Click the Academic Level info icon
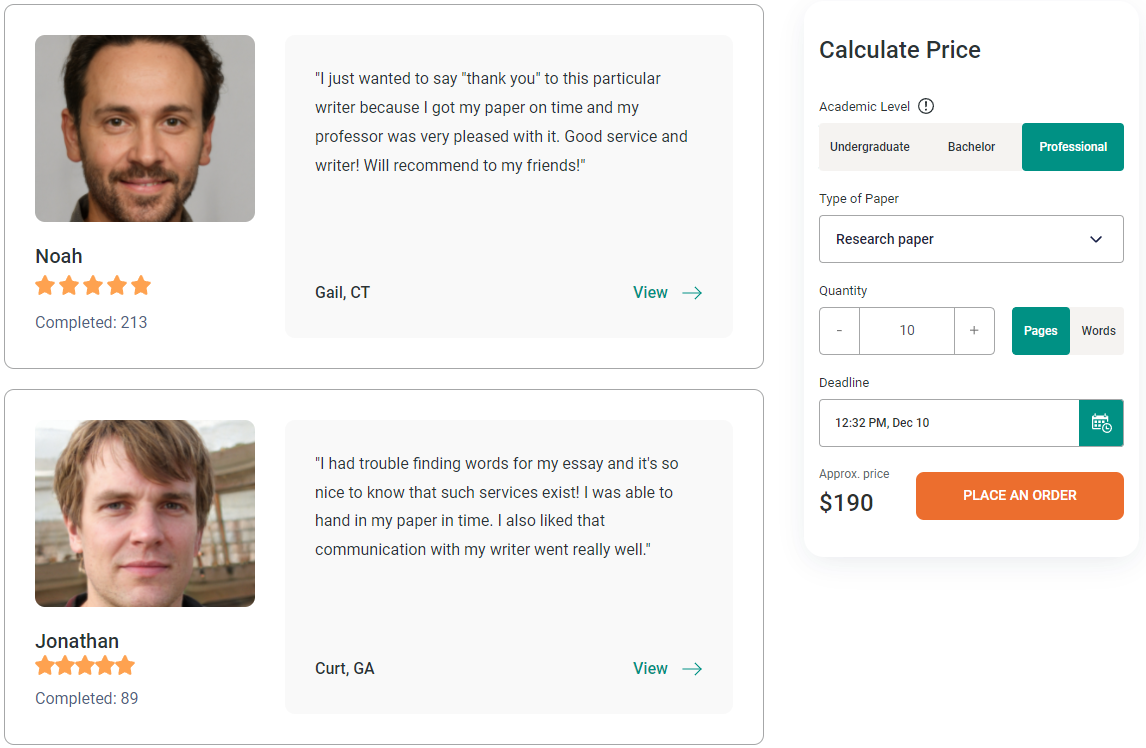 click(x=926, y=107)
